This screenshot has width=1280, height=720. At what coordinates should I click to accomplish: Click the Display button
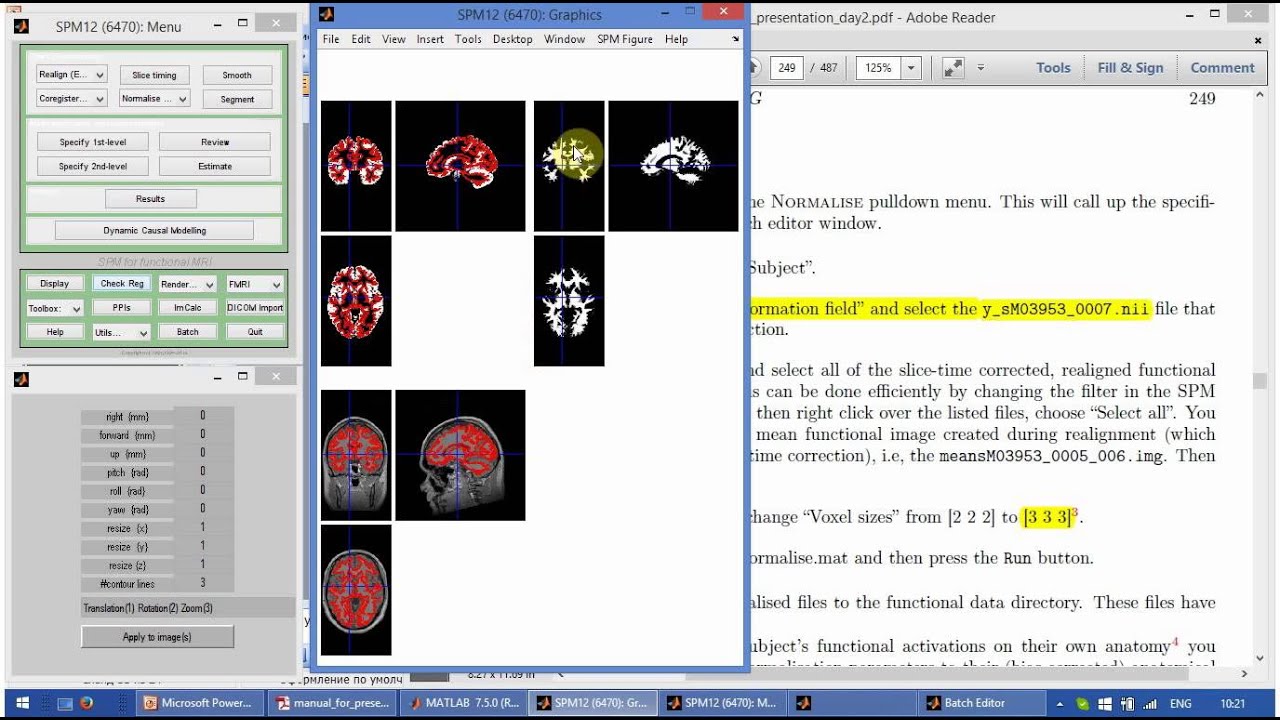(x=55, y=284)
